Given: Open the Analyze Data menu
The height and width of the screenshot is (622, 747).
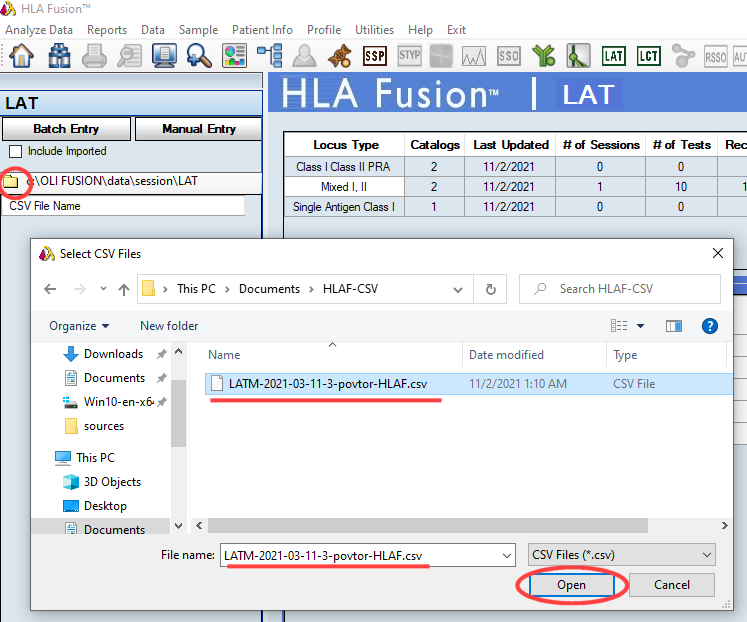Looking at the screenshot, I should pos(39,30).
